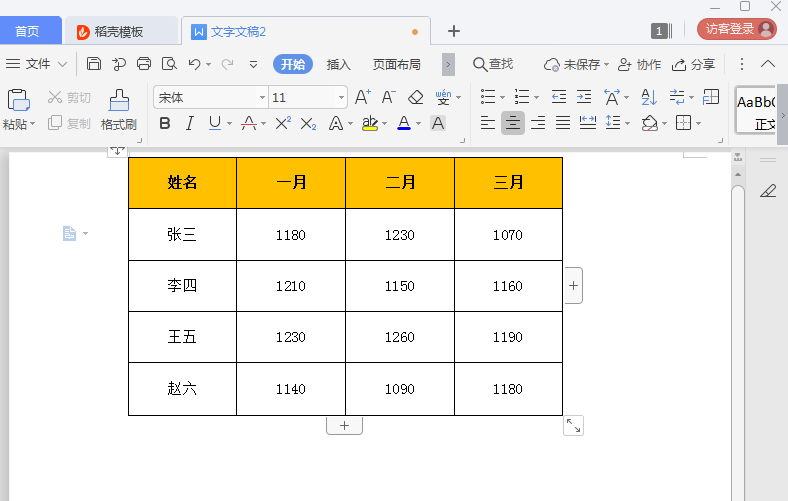Viewport: 788px width, 501px height.
Task: Increase font size with the A+ icon
Action: (362, 97)
